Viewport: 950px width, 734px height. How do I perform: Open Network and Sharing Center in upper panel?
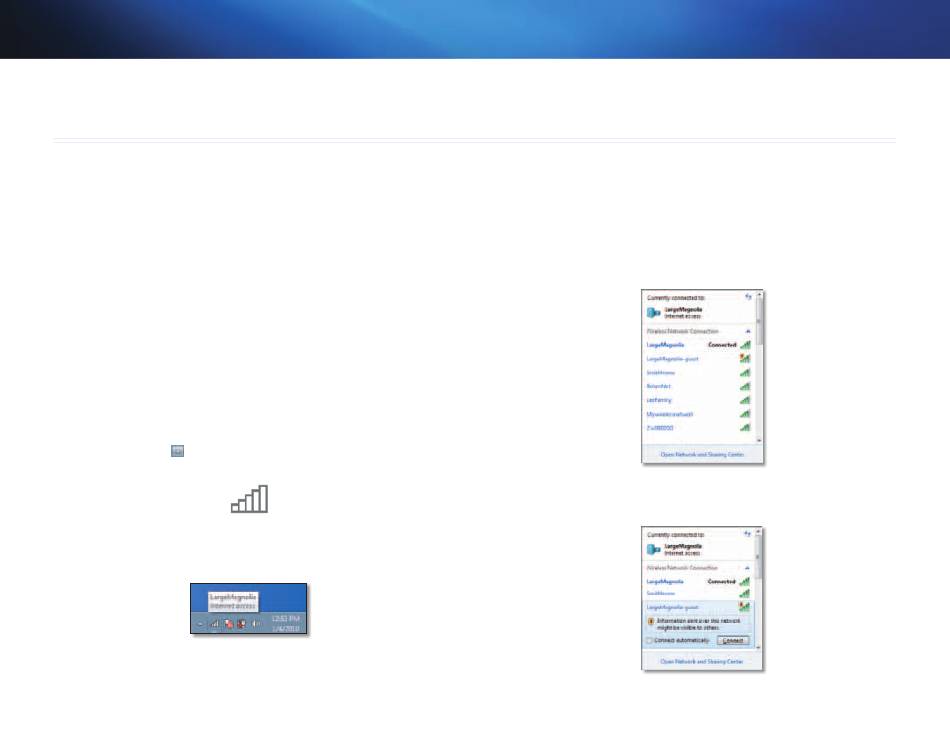[x=701, y=454]
